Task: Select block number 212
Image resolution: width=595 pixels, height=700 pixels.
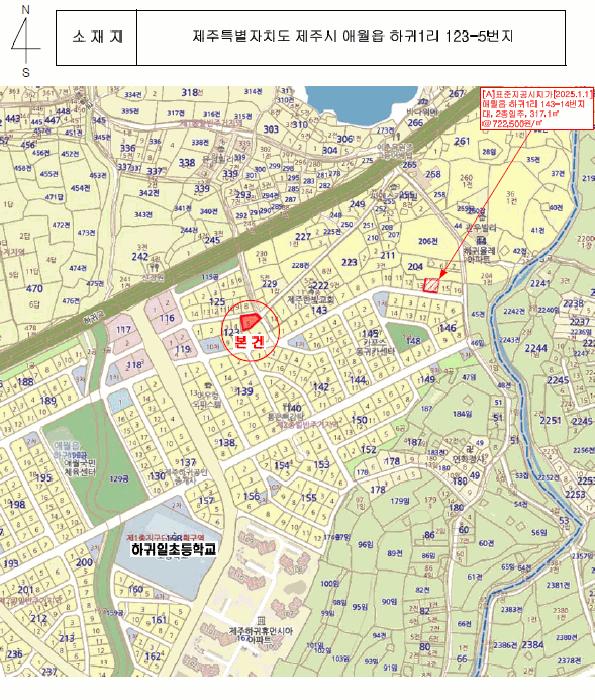Action: [x=38, y=619]
